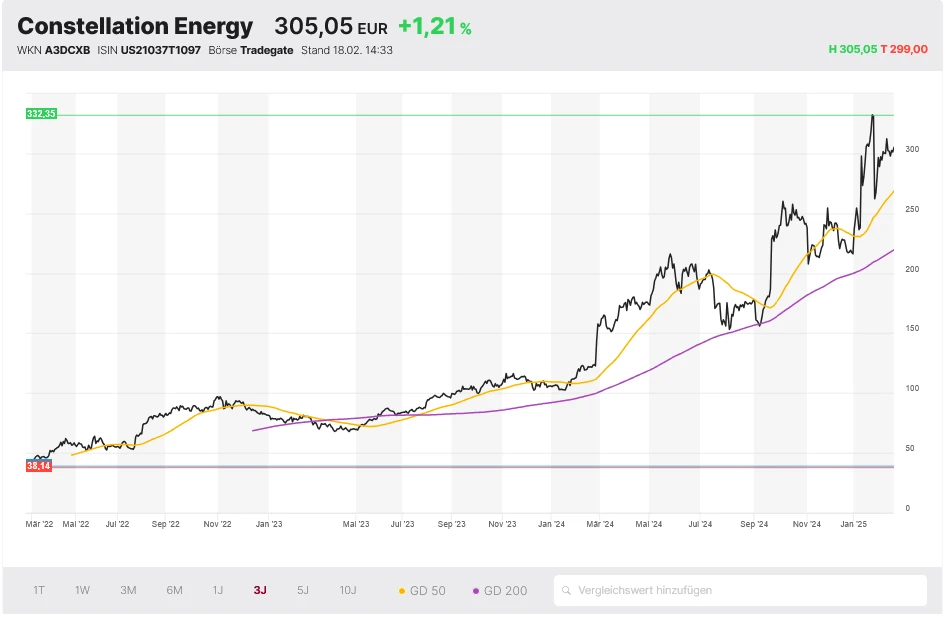
Task: Select the 10J timeframe
Action: [x=347, y=590]
